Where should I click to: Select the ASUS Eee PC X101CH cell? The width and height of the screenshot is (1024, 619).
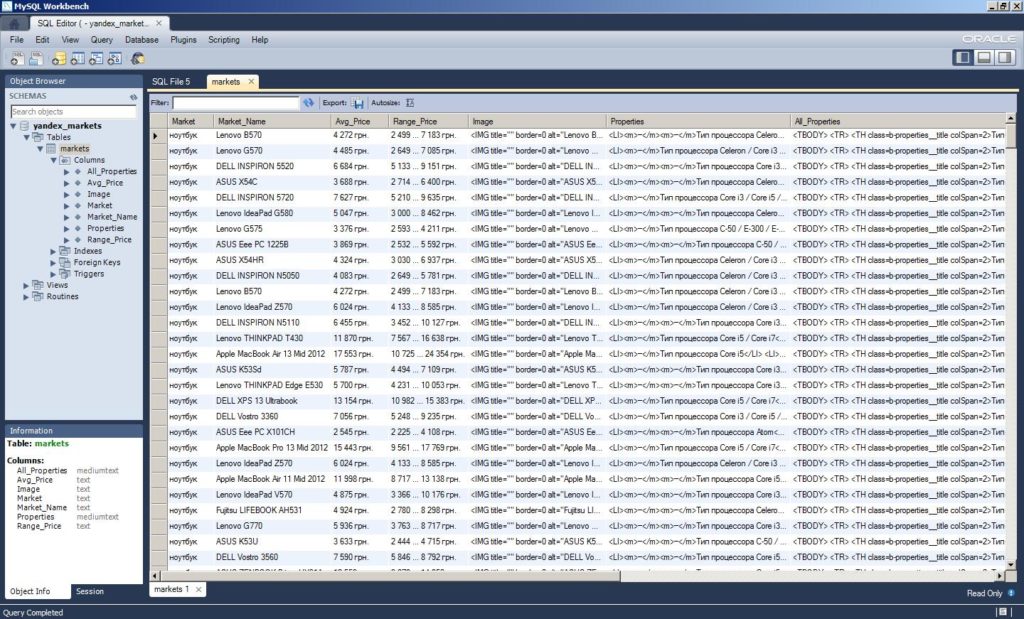click(x=272, y=432)
